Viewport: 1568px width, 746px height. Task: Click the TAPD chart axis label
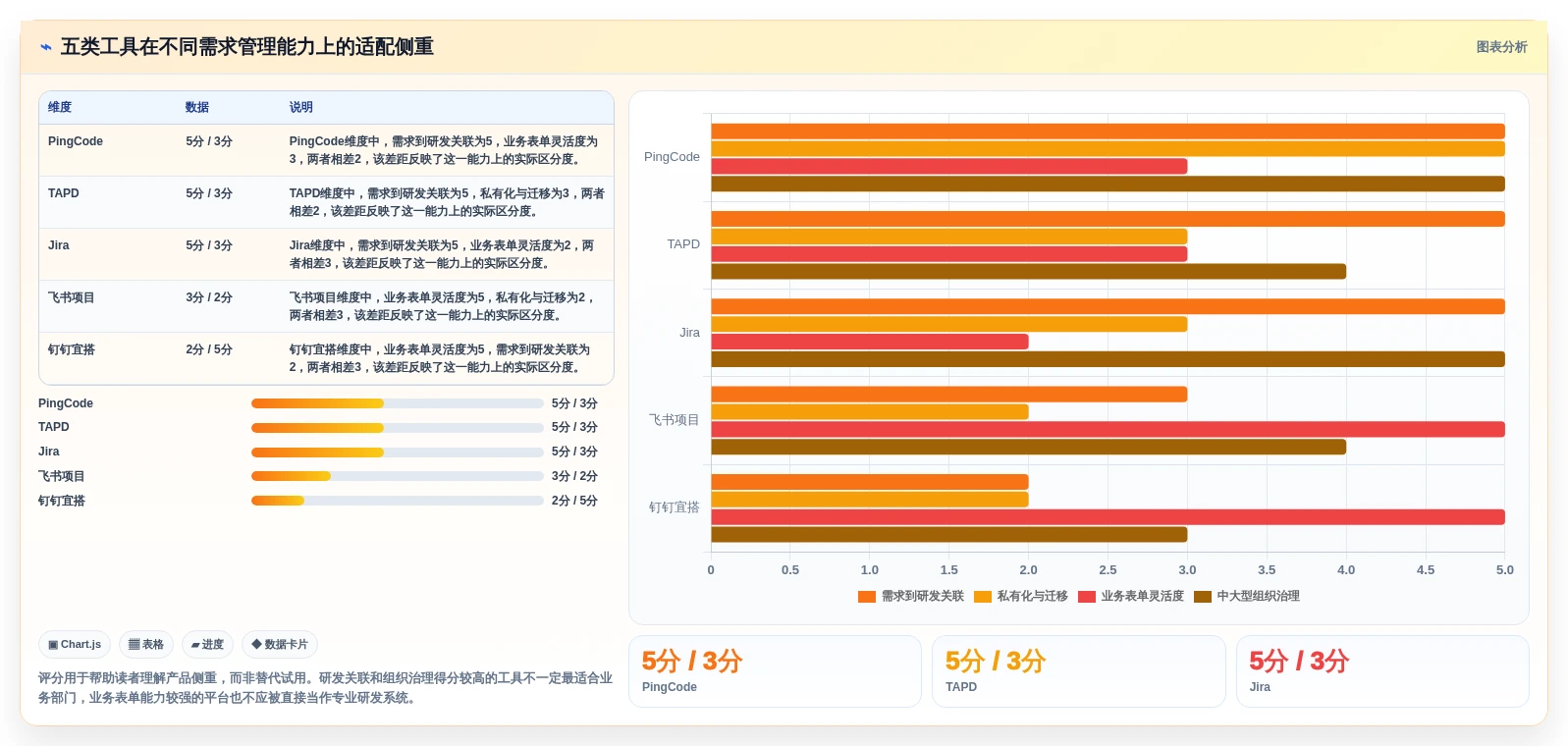pos(683,244)
